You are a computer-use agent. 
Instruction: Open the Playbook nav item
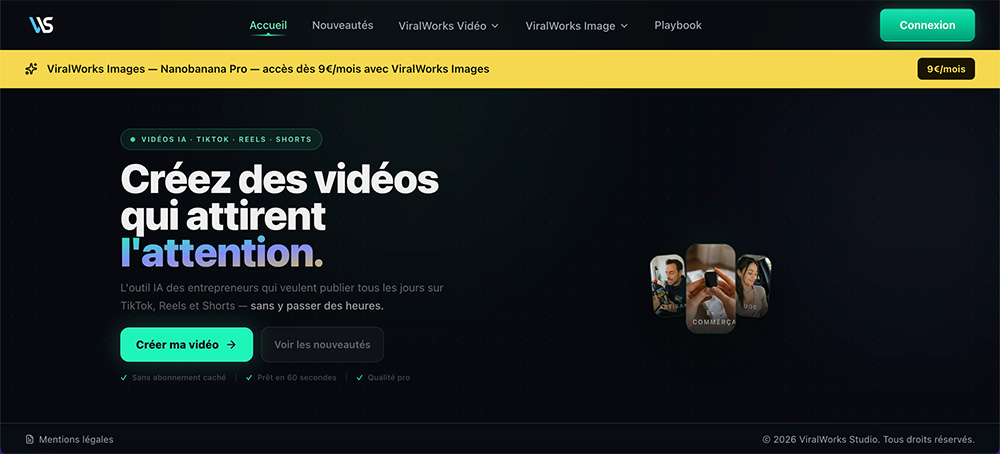(678, 26)
